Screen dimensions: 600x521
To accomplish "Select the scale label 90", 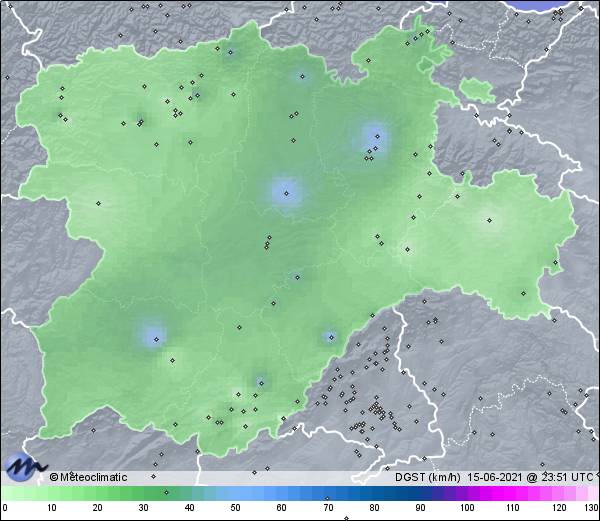I will [420, 508].
